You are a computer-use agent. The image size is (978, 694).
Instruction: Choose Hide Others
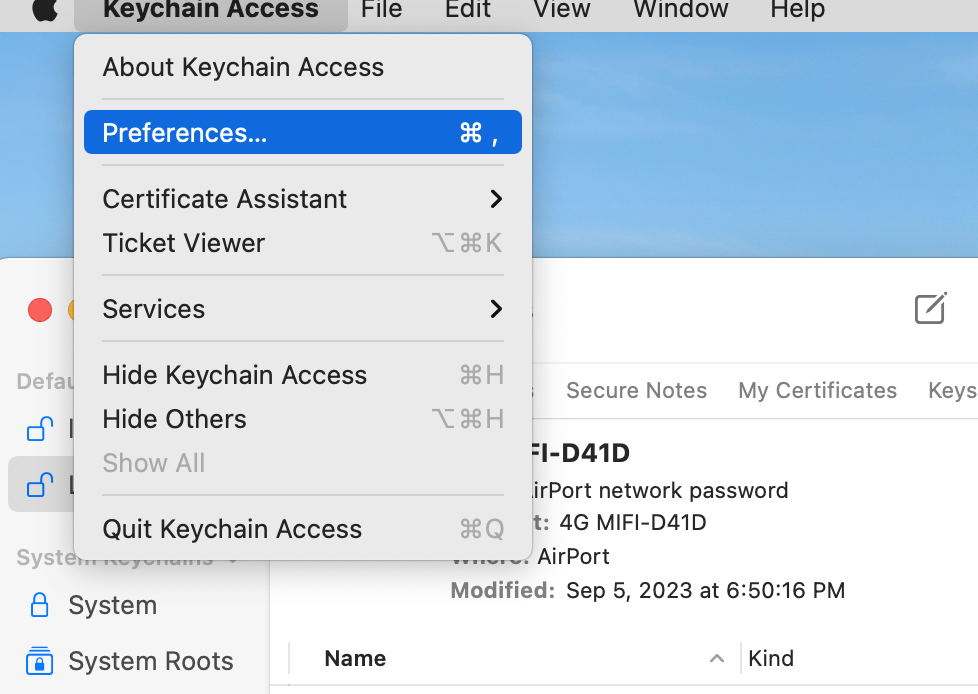pos(303,418)
